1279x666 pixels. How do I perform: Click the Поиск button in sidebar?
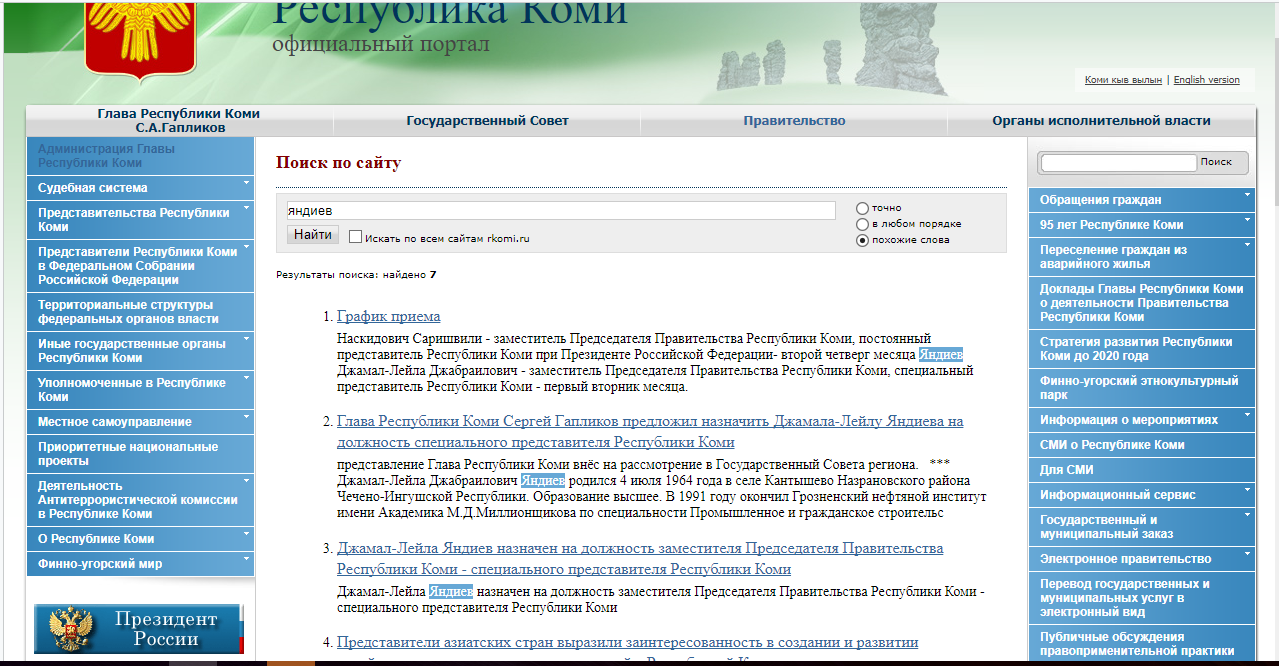click(1216, 162)
